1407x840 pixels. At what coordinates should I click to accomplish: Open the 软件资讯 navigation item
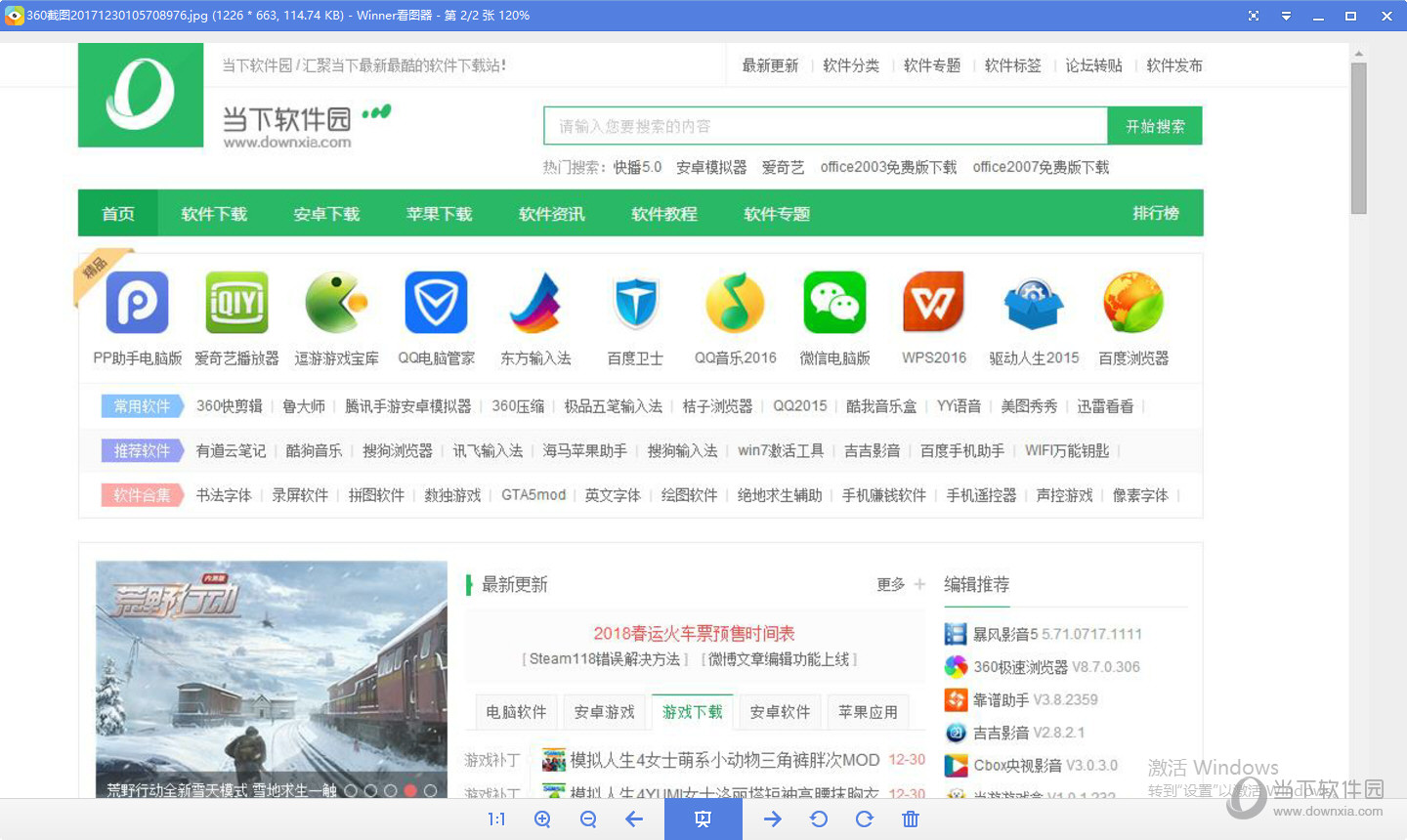click(551, 213)
